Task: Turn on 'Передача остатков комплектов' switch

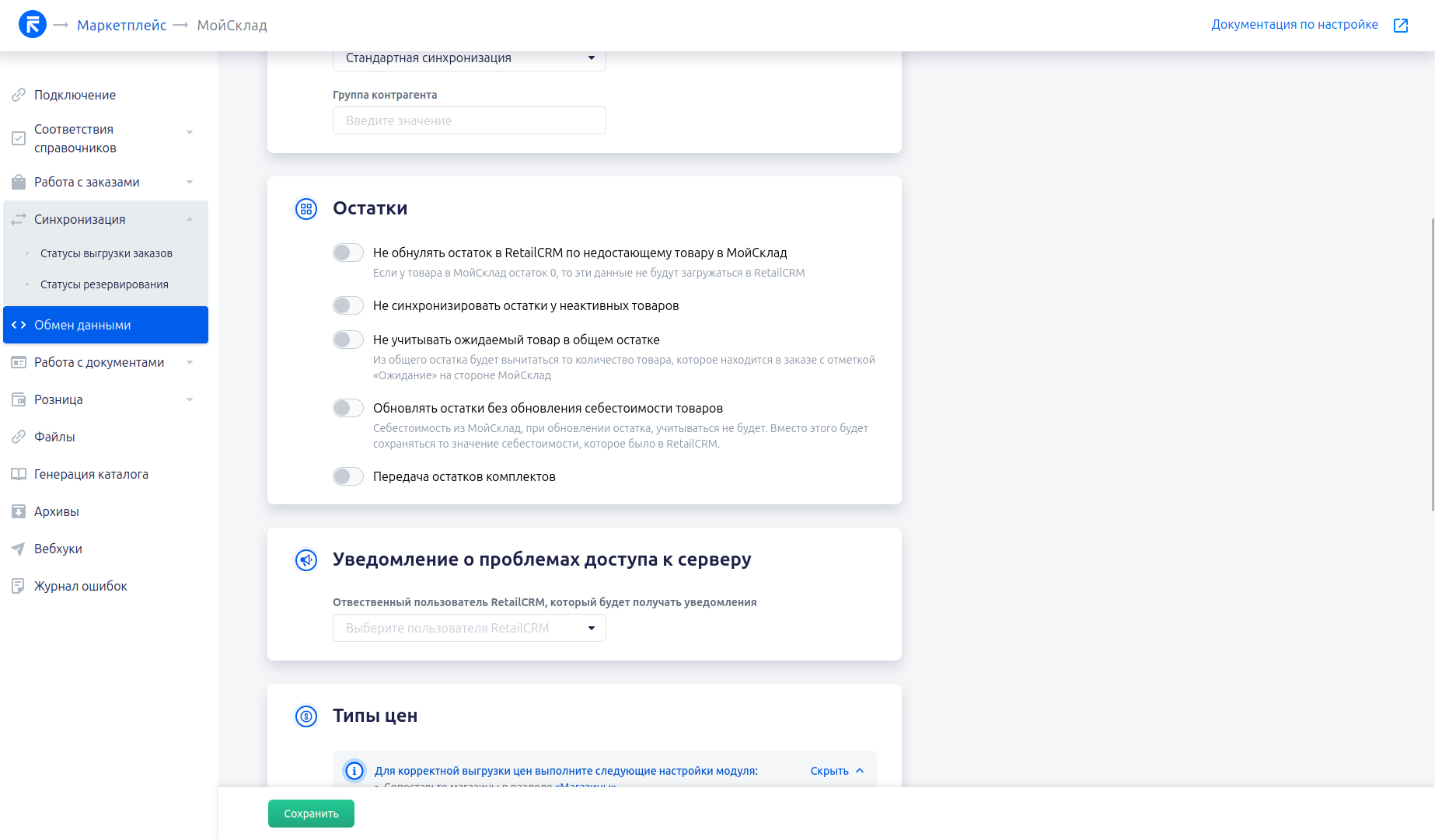Action: tap(348, 477)
